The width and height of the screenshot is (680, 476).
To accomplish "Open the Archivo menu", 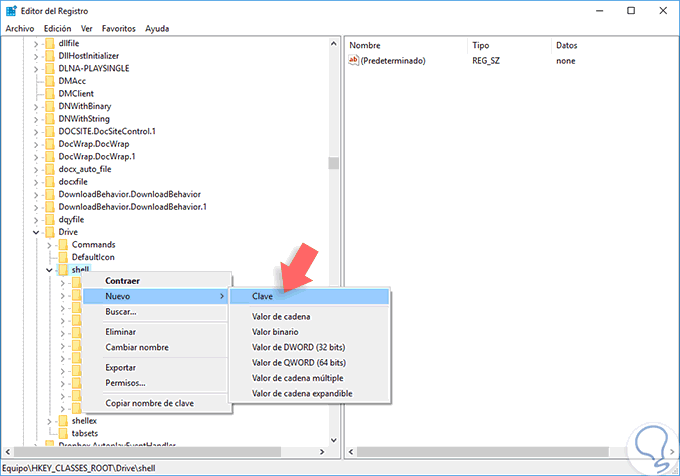I will coord(20,29).
